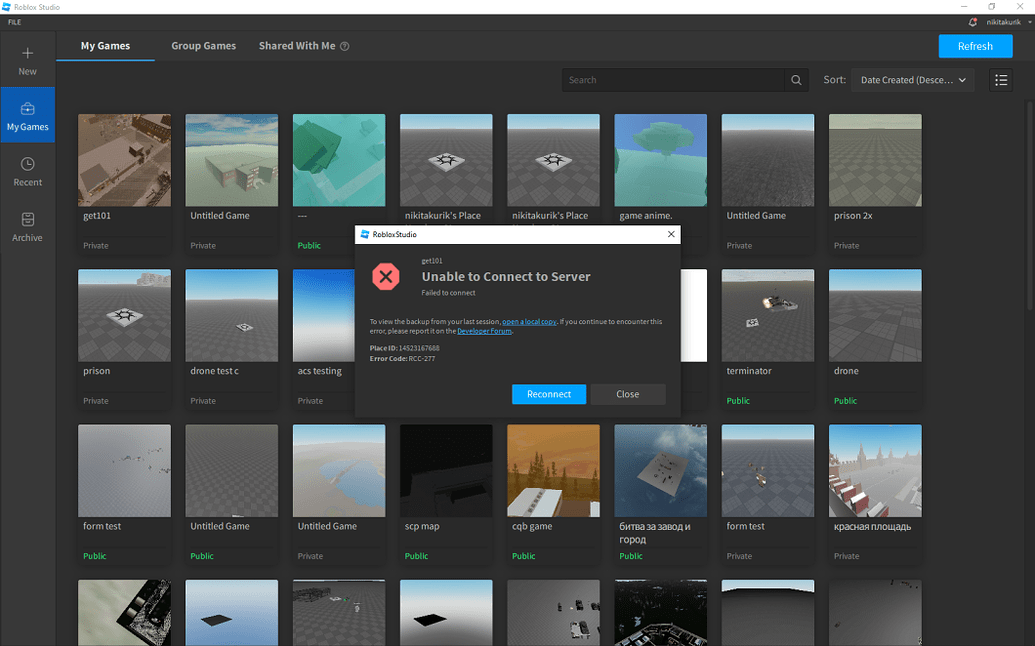Switch to the Shared With Me tab
1035x646 pixels.
(x=295, y=45)
